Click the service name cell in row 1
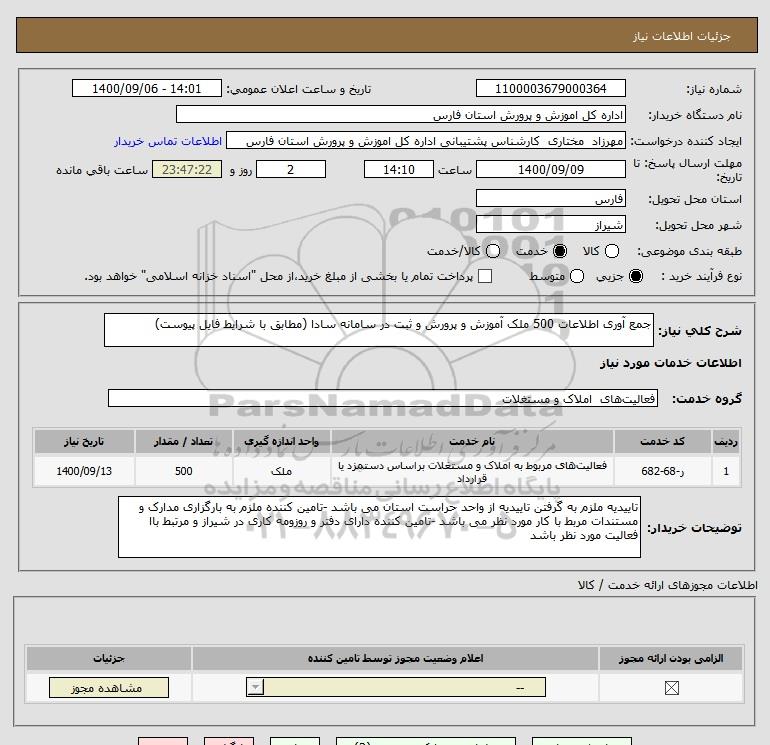The image size is (770, 745). pos(472,471)
